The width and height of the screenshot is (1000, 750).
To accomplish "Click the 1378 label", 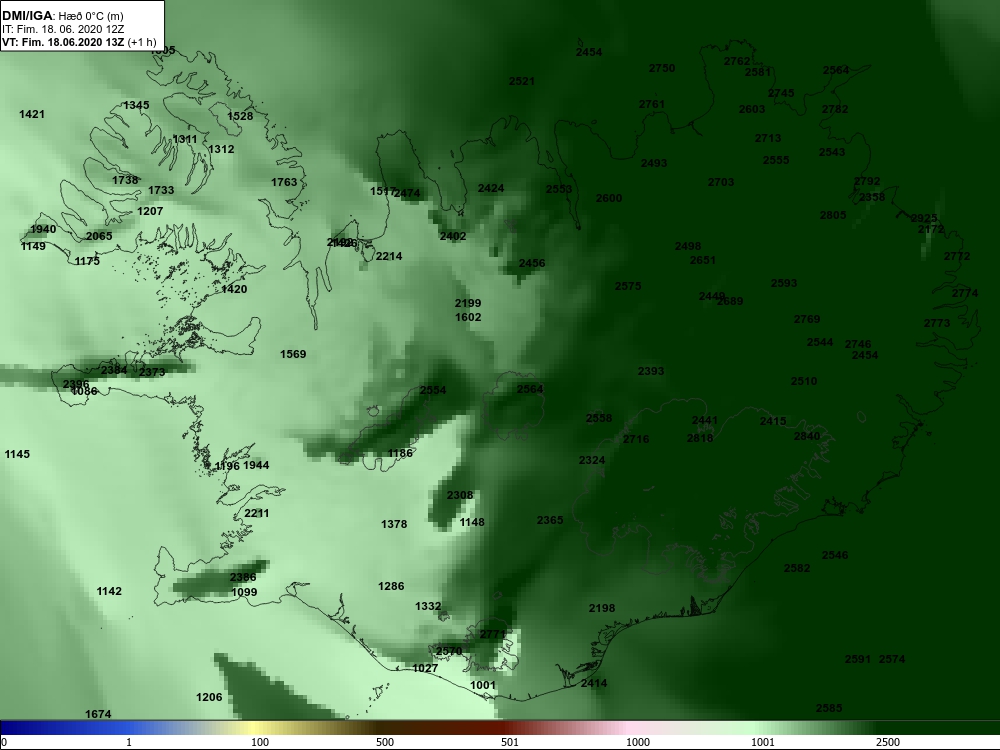I will [394, 524].
